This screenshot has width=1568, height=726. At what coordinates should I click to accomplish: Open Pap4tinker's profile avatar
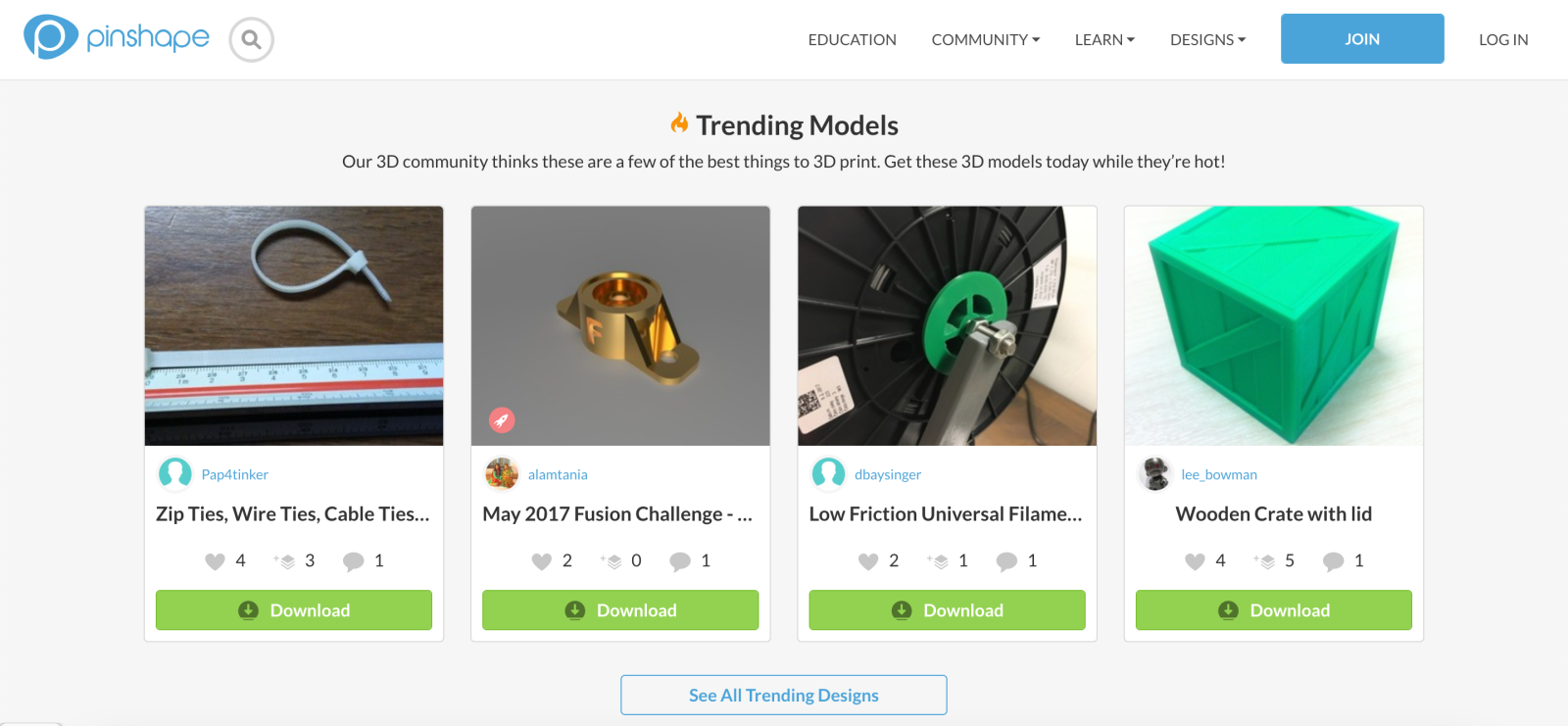[x=175, y=474]
